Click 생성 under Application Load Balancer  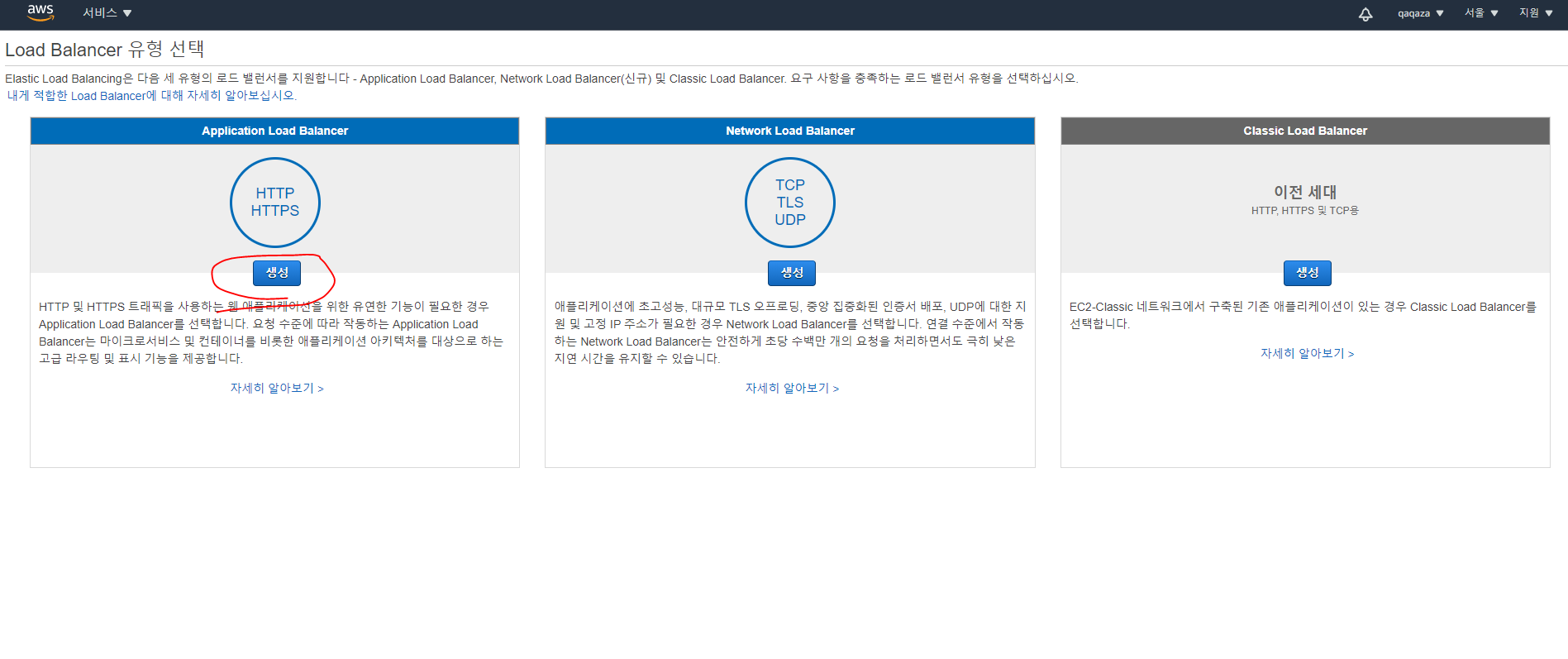(277, 273)
